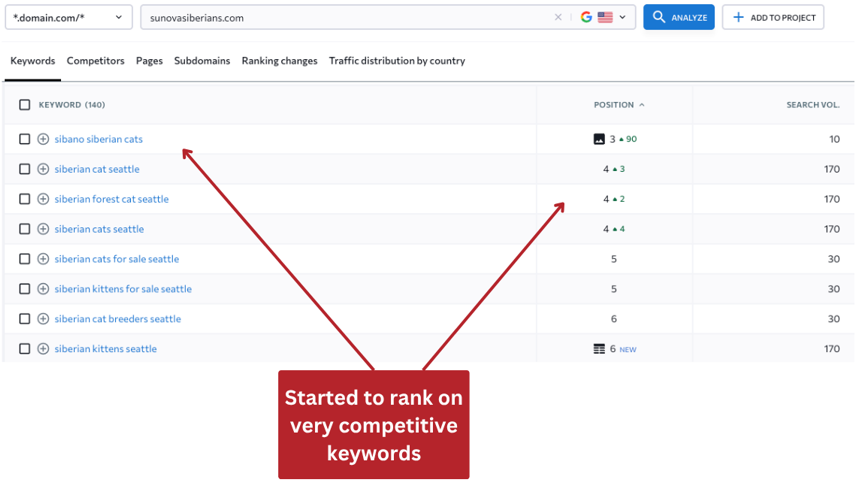This screenshot has height=485, width=858.
Task: Check 'siberian kittens for sale seattle' checkbox
Action: [25, 288]
